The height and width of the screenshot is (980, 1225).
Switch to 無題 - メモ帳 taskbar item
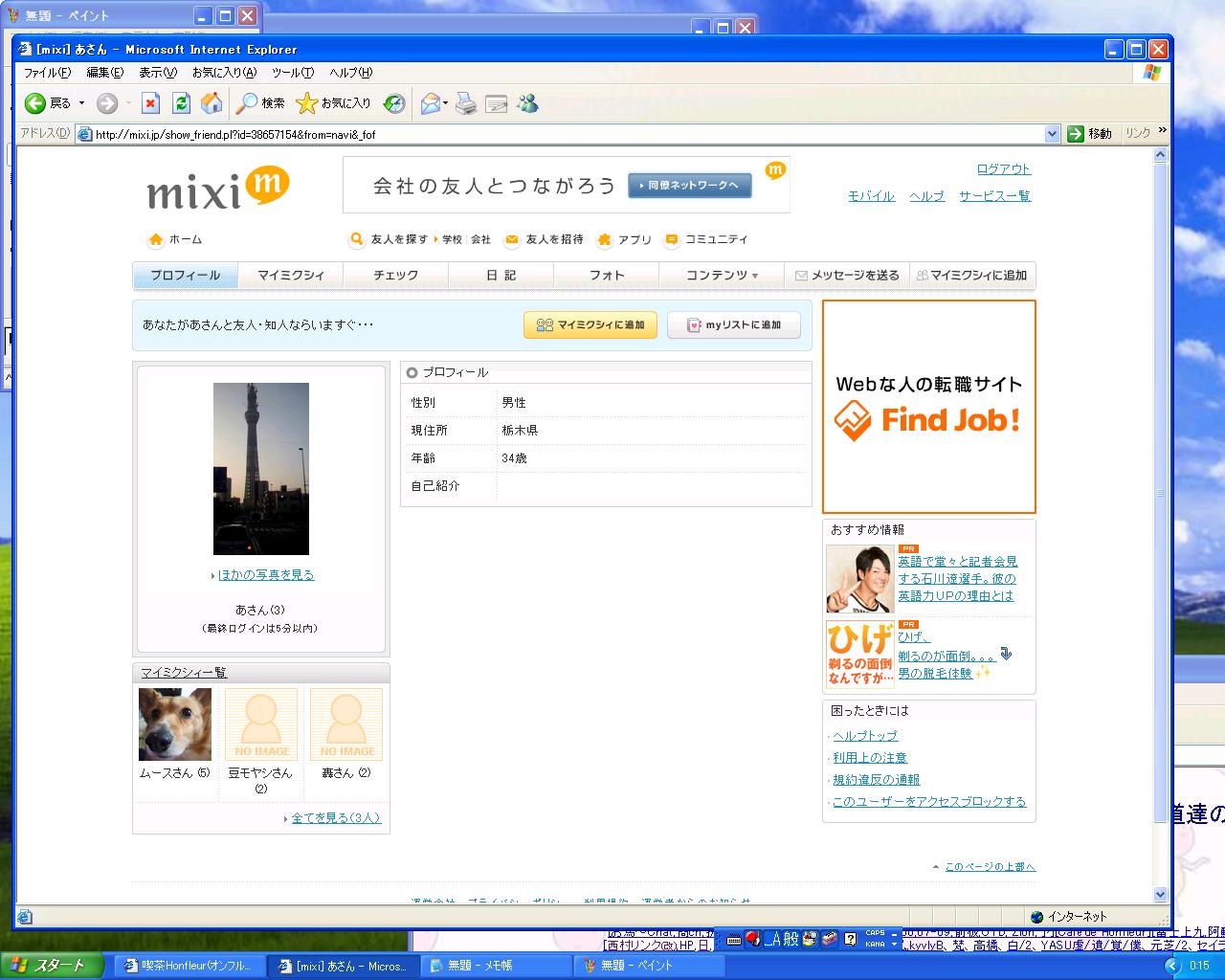[495, 967]
